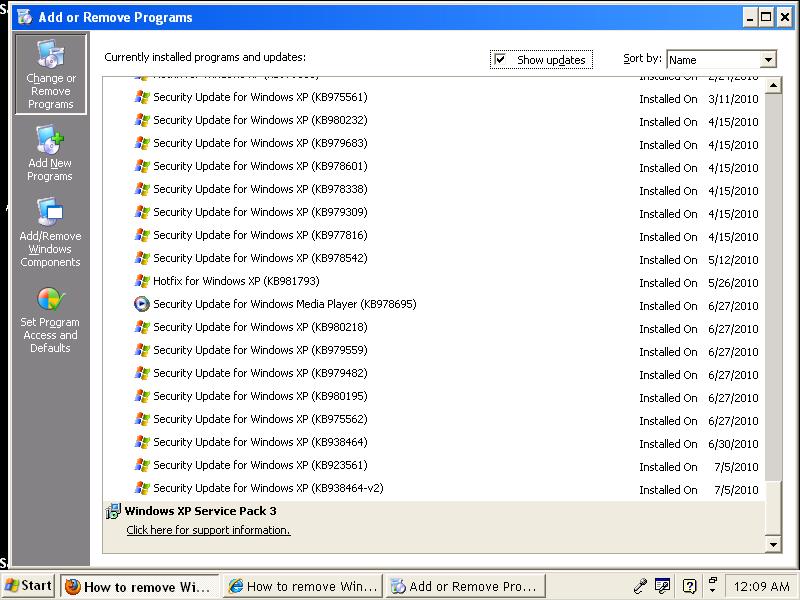The image size is (800, 600).
Task: Click the icon next to KB979309 update
Action: point(142,212)
